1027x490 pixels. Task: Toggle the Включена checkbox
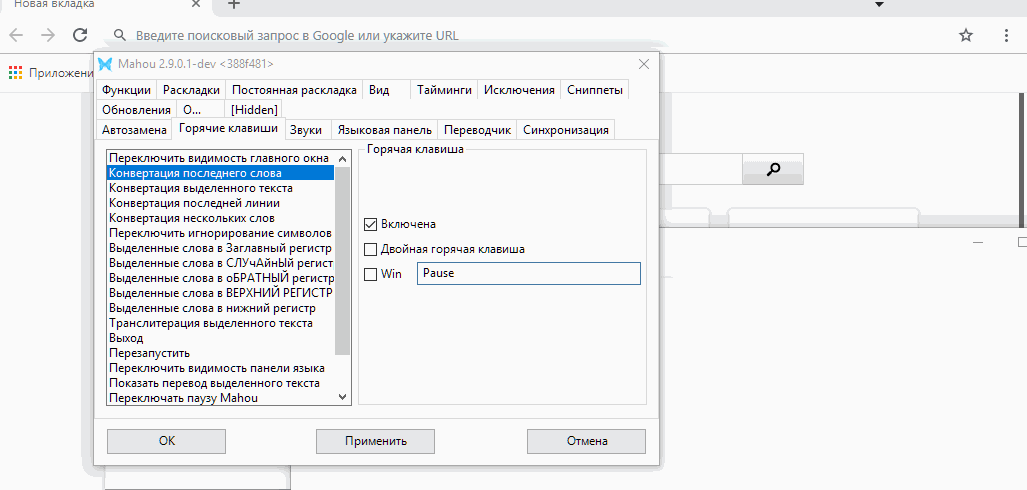tap(371, 224)
